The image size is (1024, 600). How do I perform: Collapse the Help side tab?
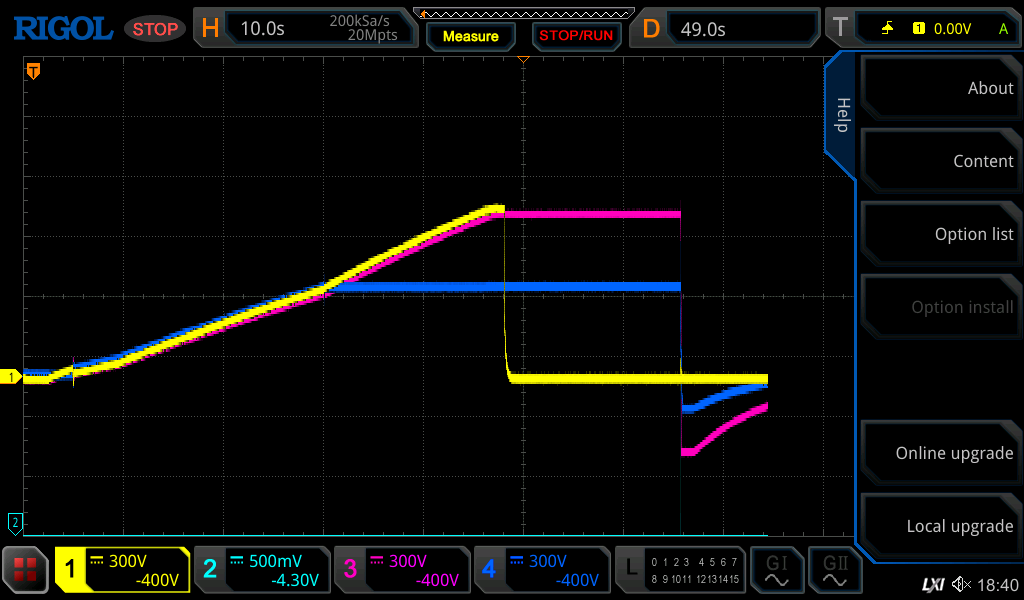tap(841, 115)
